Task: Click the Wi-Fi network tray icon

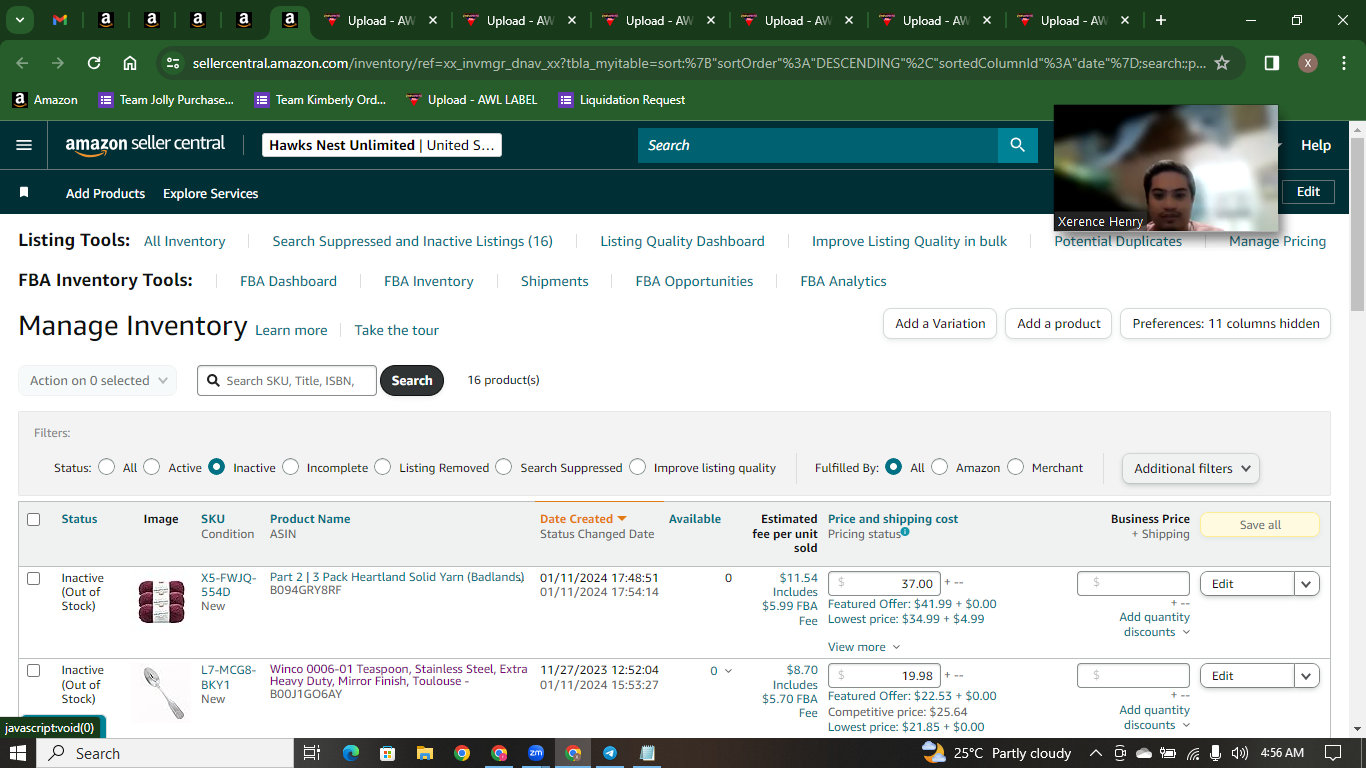Action: (x=1192, y=753)
